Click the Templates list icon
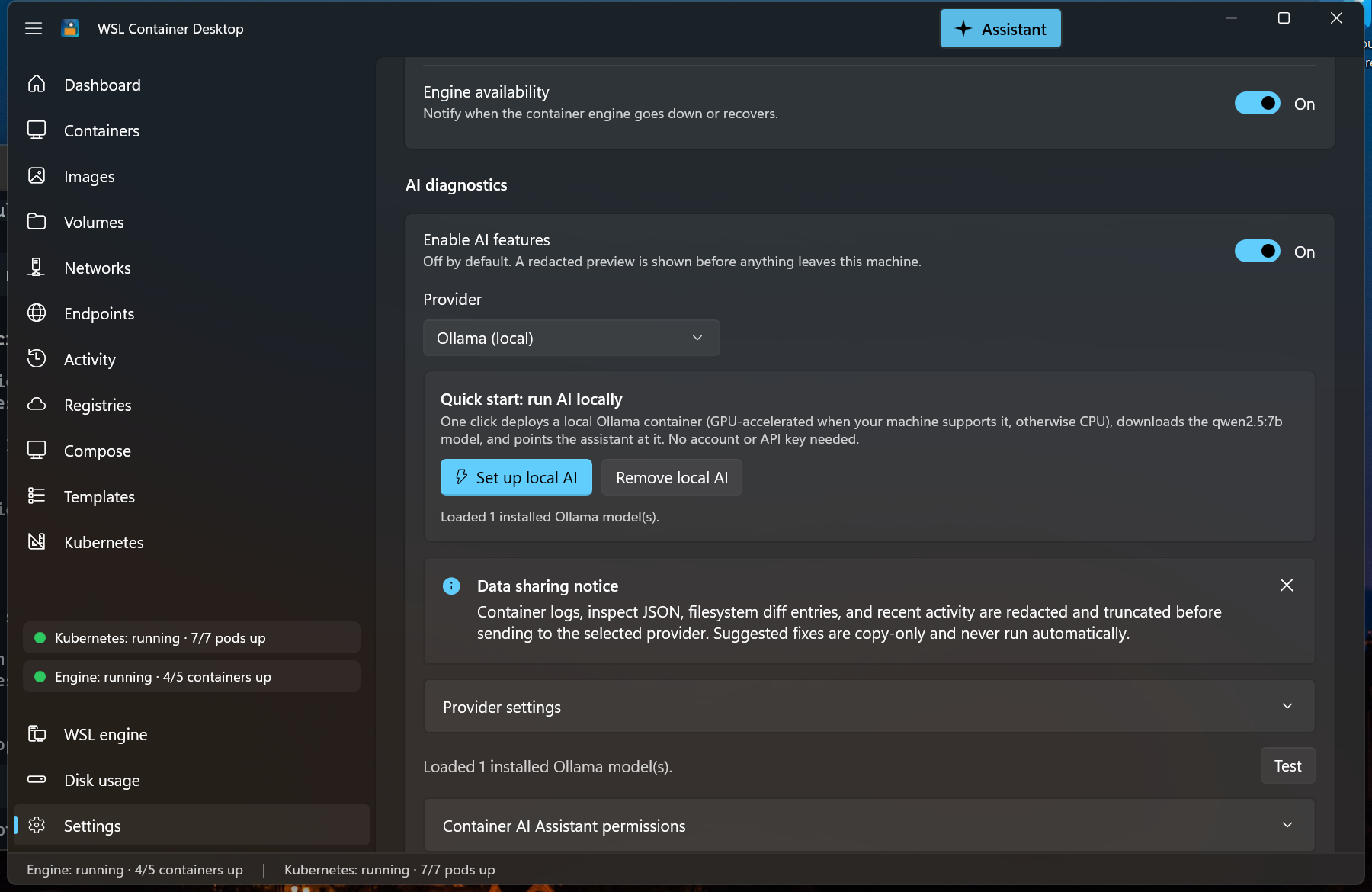Screen dimensions: 1372x892 coord(37,496)
